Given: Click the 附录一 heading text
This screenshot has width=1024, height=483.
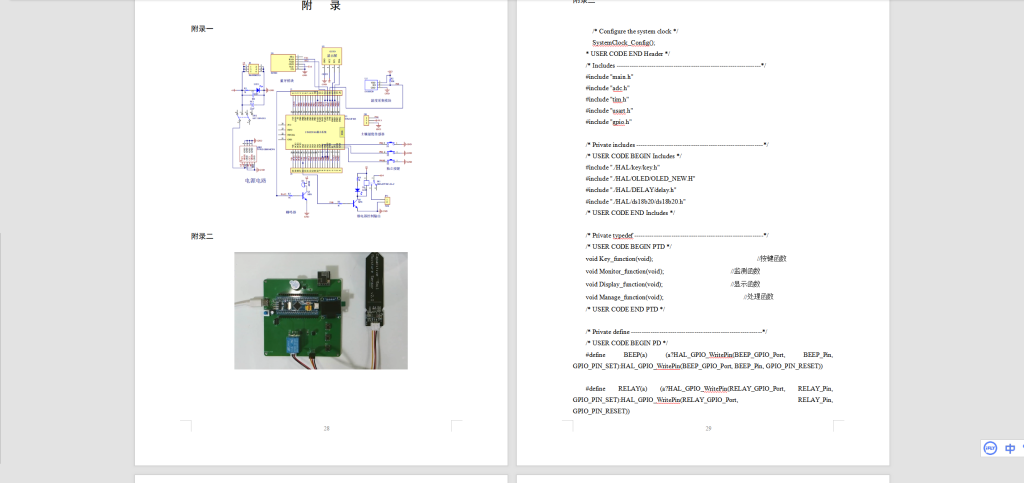Looking at the screenshot, I should click(202, 29).
